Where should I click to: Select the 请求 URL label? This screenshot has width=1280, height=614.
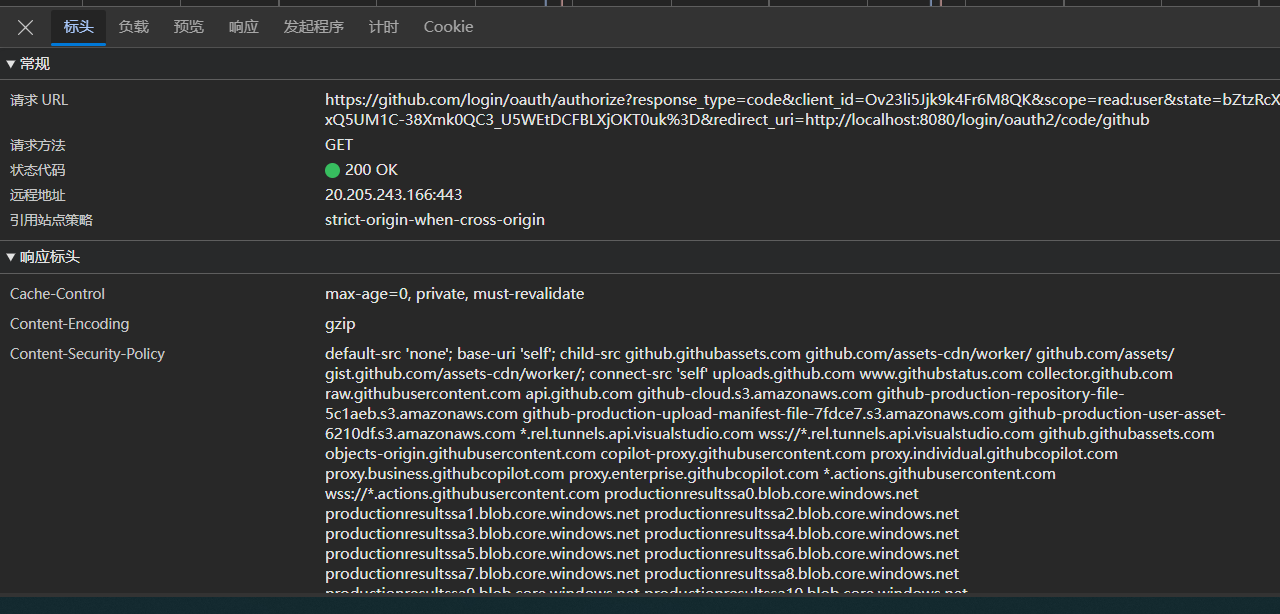39,100
